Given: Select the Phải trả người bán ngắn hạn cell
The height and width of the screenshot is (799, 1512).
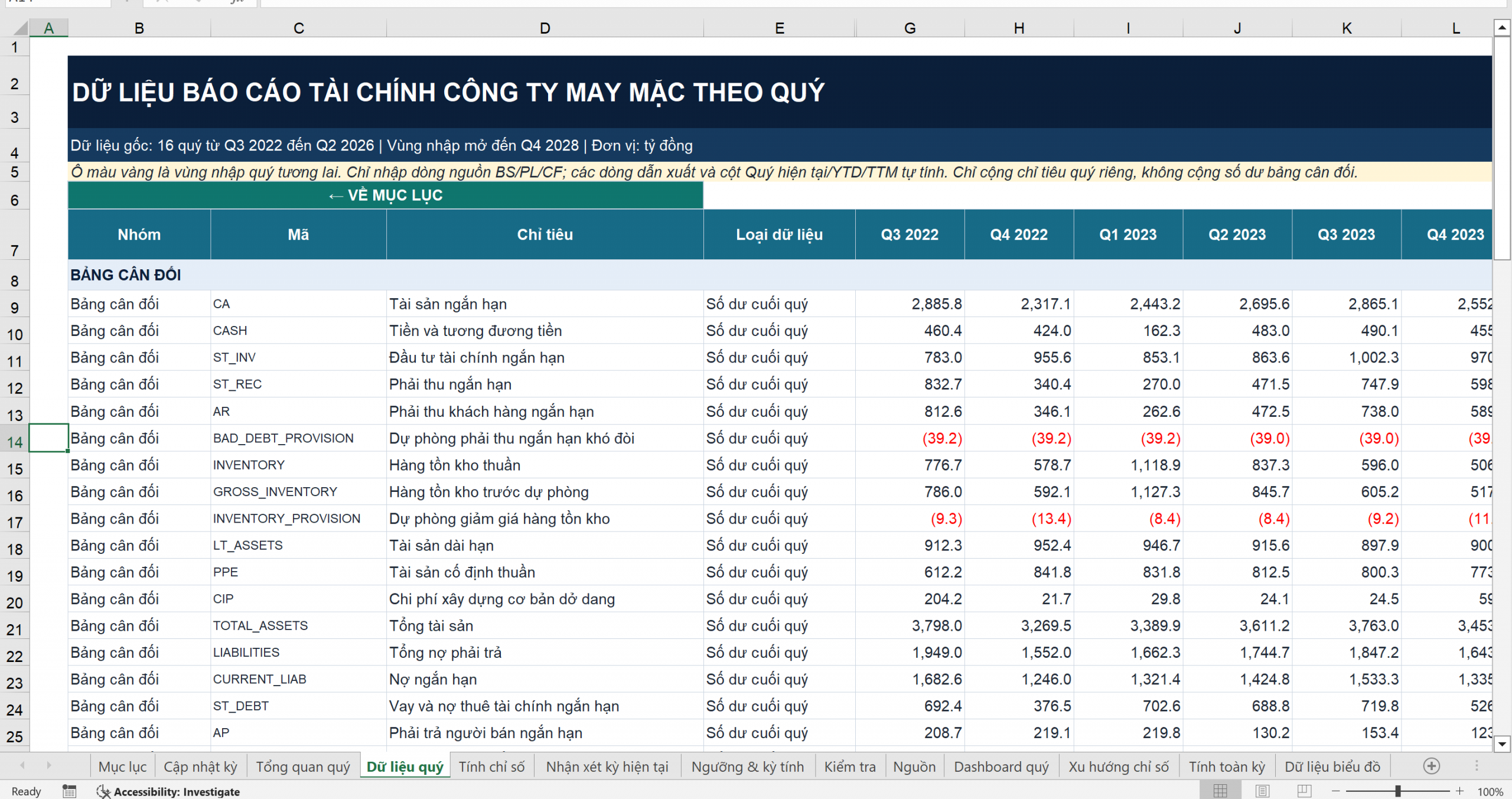Looking at the screenshot, I should (x=545, y=733).
